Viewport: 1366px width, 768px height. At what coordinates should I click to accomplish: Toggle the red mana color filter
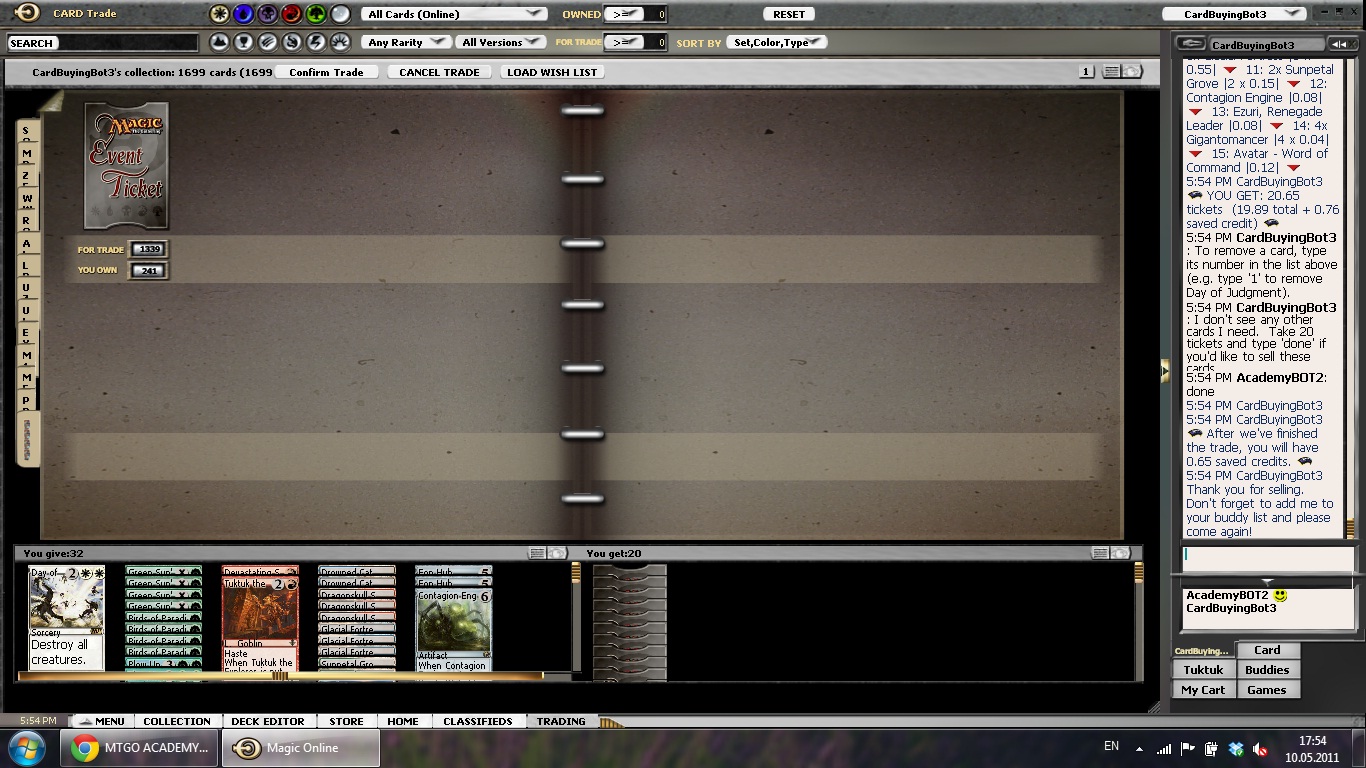click(x=291, y=14)
